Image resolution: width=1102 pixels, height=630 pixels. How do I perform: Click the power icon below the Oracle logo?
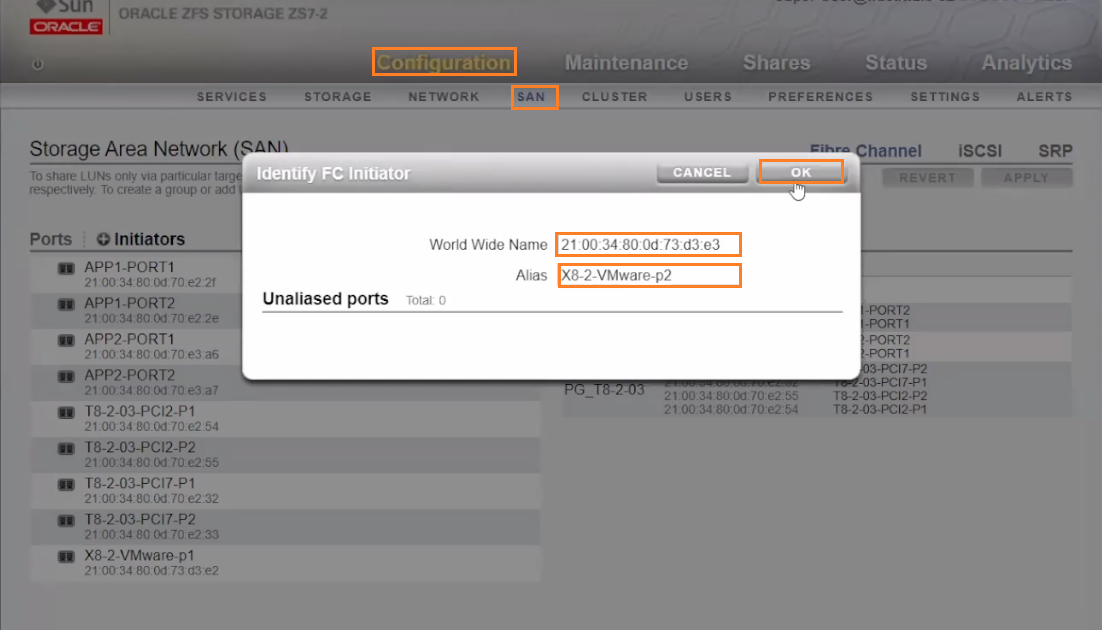38,64
